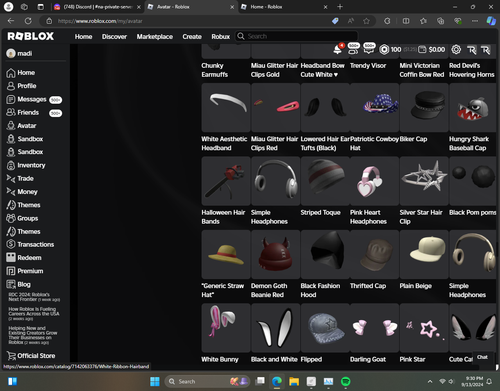
Task: Open Spotify from the taskbar
Action: [346, 381]
